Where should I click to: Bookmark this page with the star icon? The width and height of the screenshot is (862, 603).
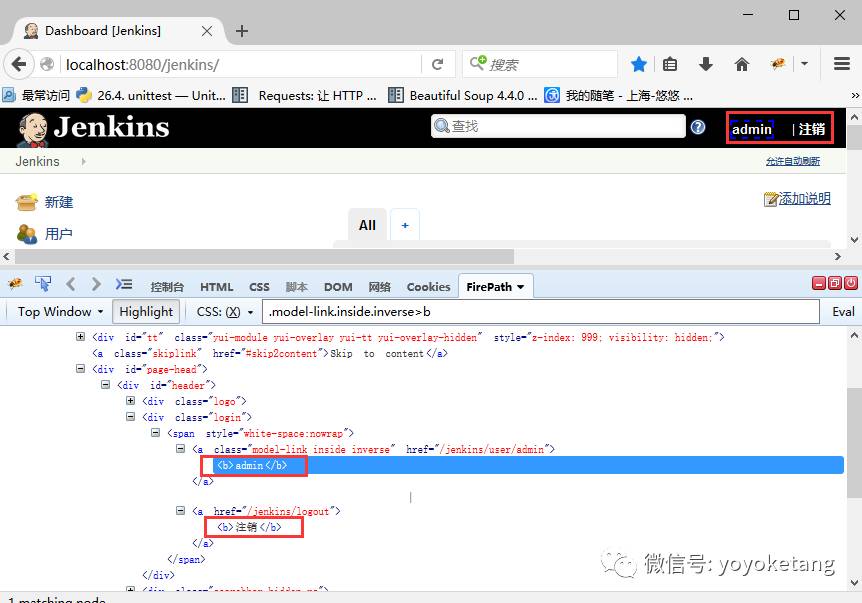pyautogui.click(x=638, y=64)
